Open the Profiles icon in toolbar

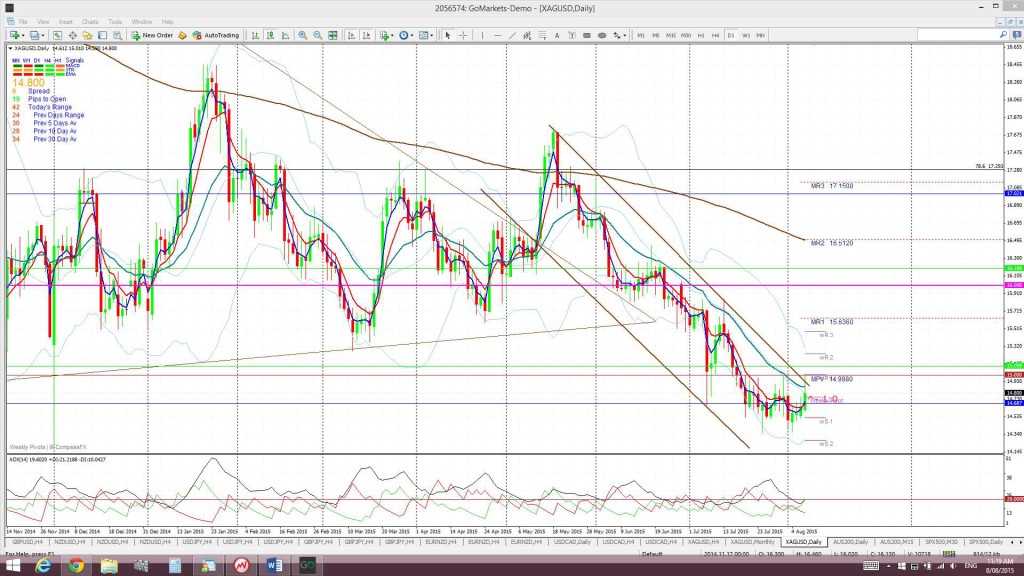click(34, 35)
